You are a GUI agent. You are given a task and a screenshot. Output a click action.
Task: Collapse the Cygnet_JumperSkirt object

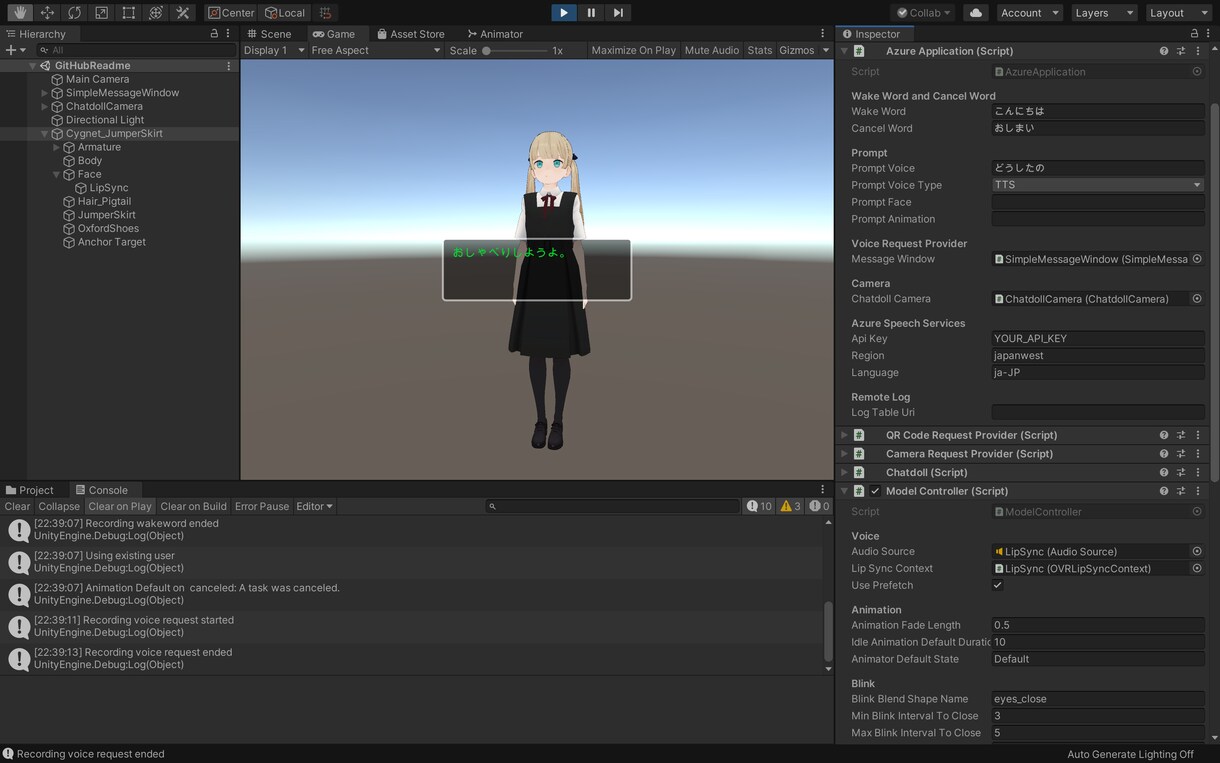(x=44, y=133)
